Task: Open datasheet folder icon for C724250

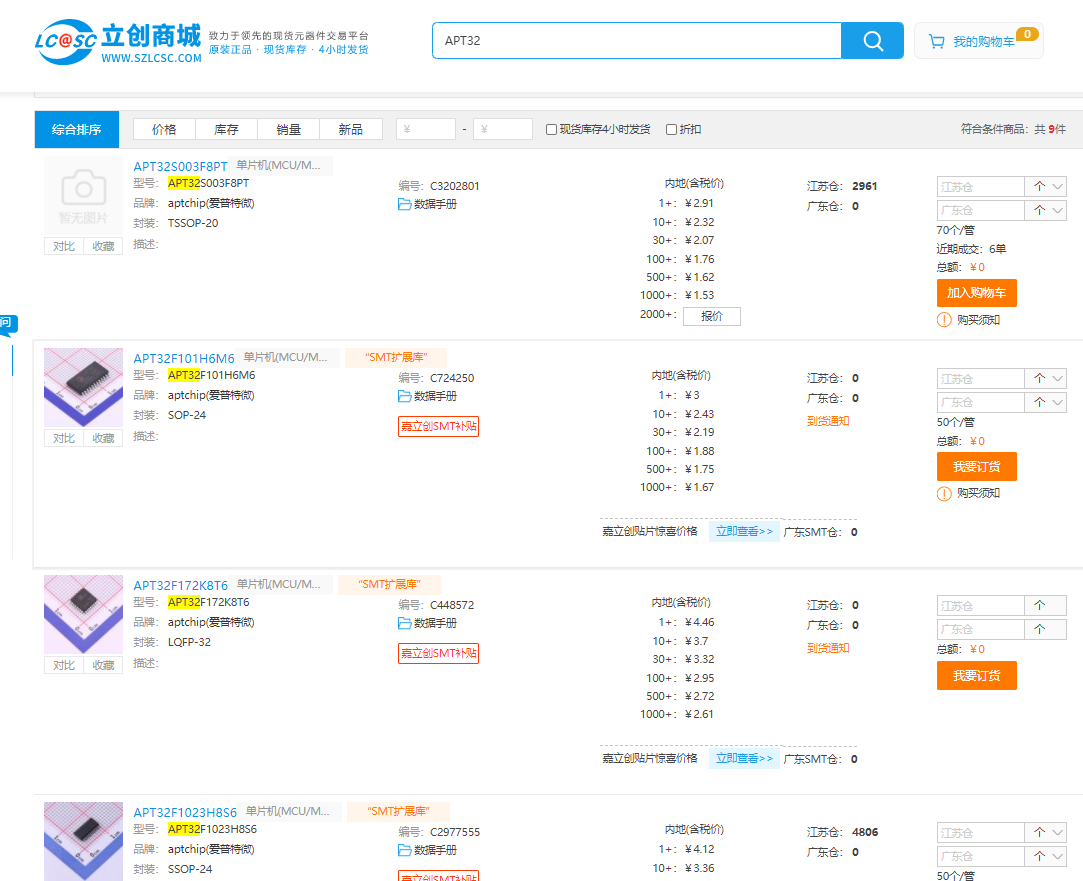Action: point(405,396)
